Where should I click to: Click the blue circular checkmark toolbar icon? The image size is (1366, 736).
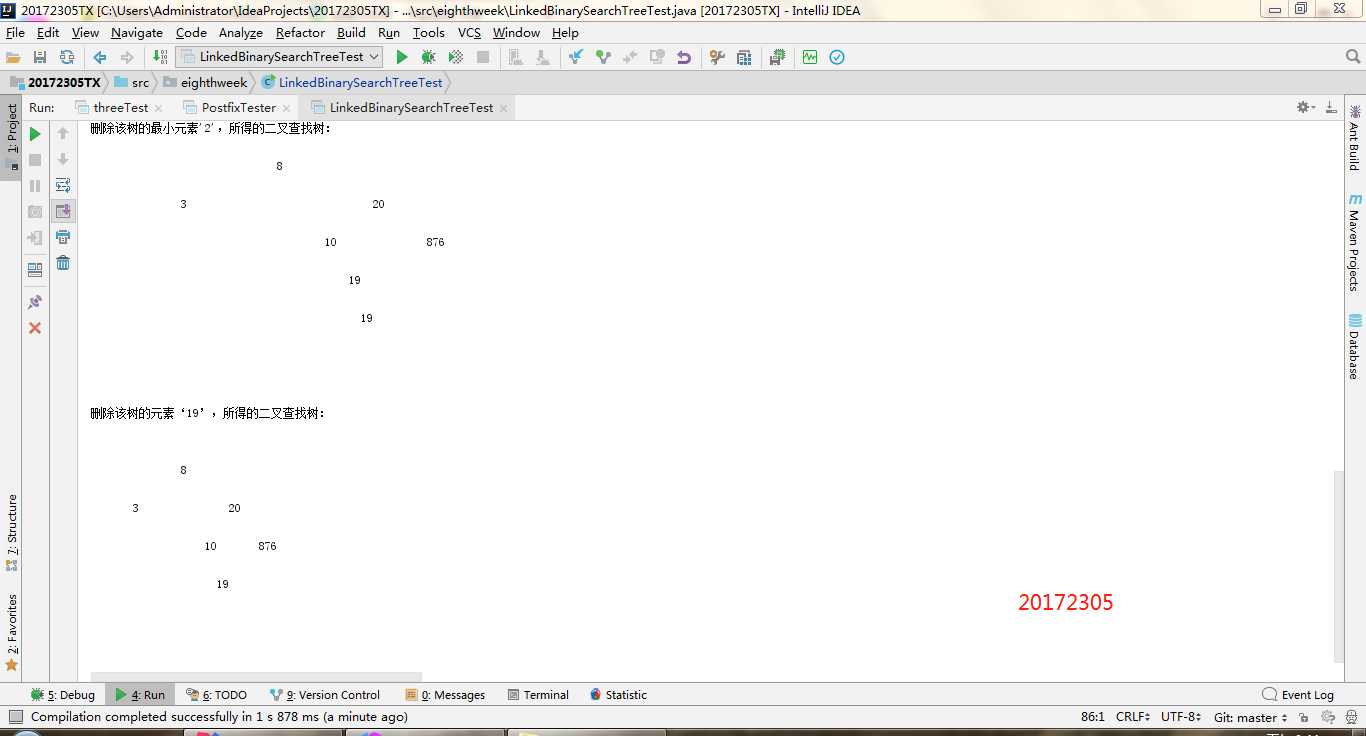pyautogui.click(x=837, y=57)
